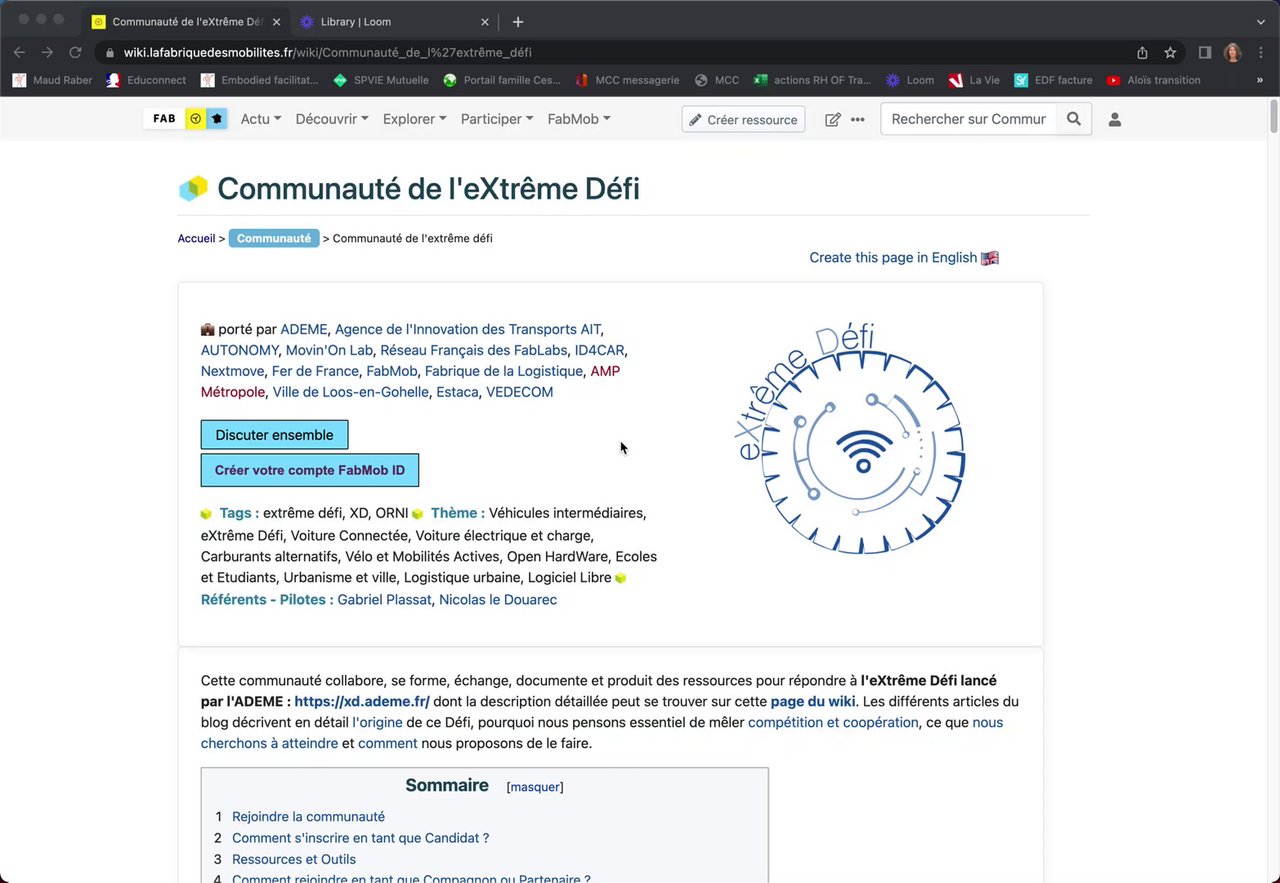Open the SPVIE Mutuelle bookmark
The height and width of the screenshot is (883, 1280).
point(381,80)
